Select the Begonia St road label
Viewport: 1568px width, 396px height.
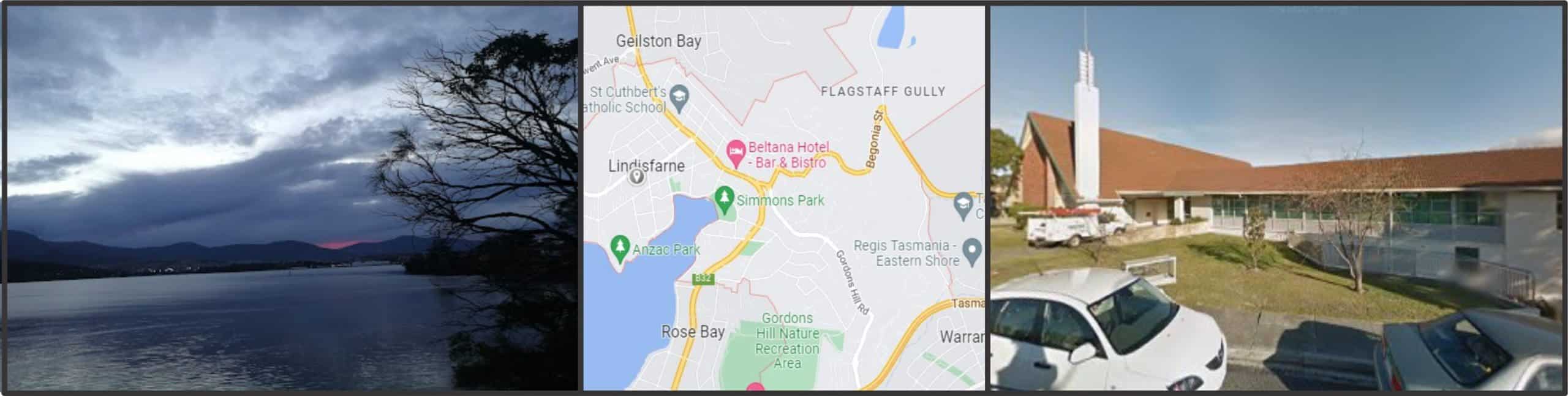(875, 140)
